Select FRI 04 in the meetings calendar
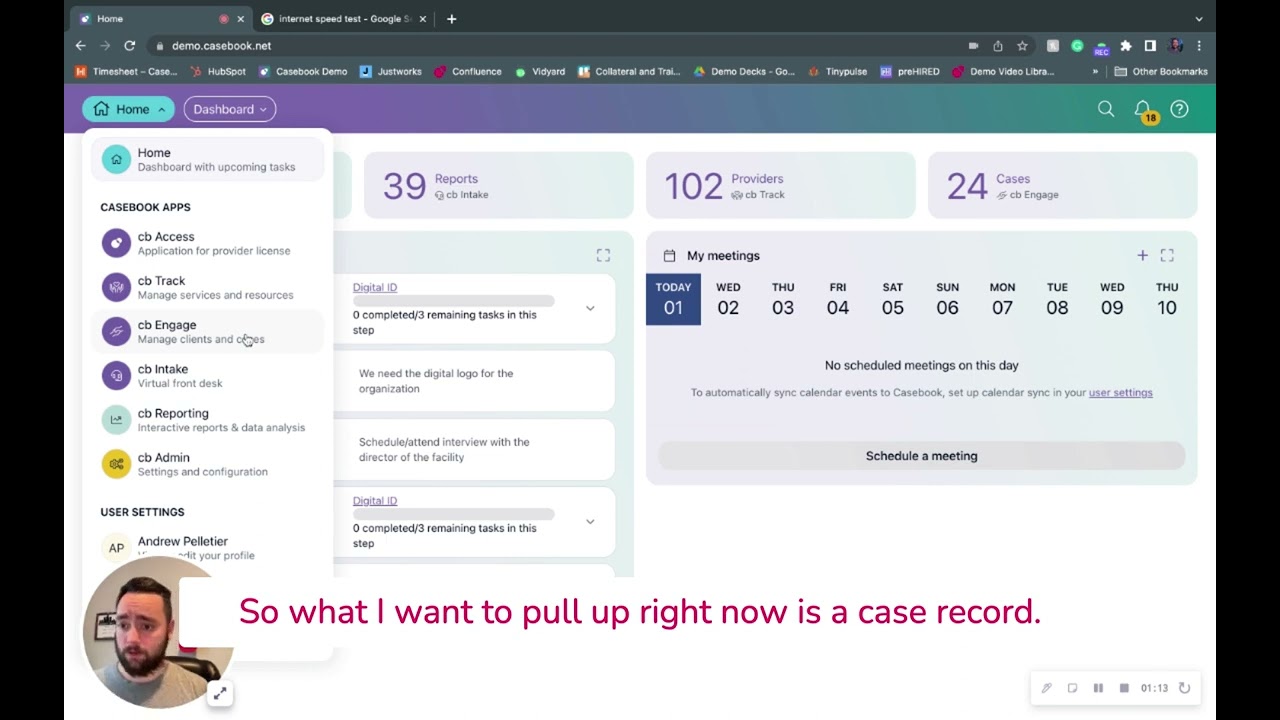Viewport: 1280px width, 720px height. (838, 299)
